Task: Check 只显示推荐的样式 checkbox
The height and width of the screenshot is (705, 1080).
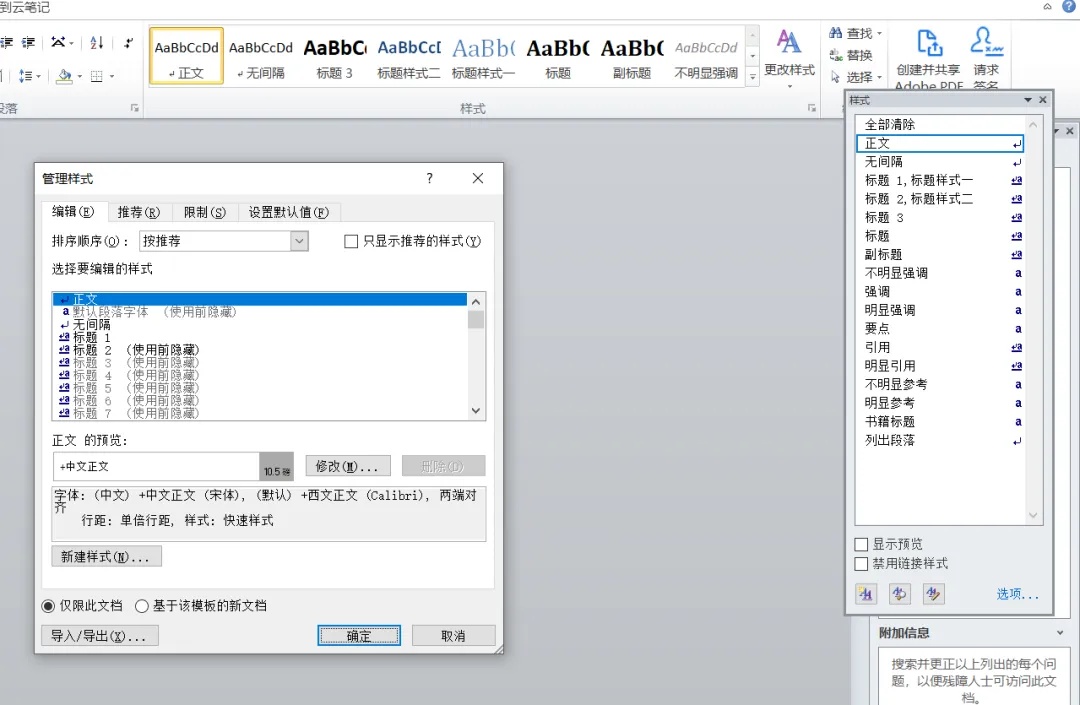Action: tap(351, 241)
